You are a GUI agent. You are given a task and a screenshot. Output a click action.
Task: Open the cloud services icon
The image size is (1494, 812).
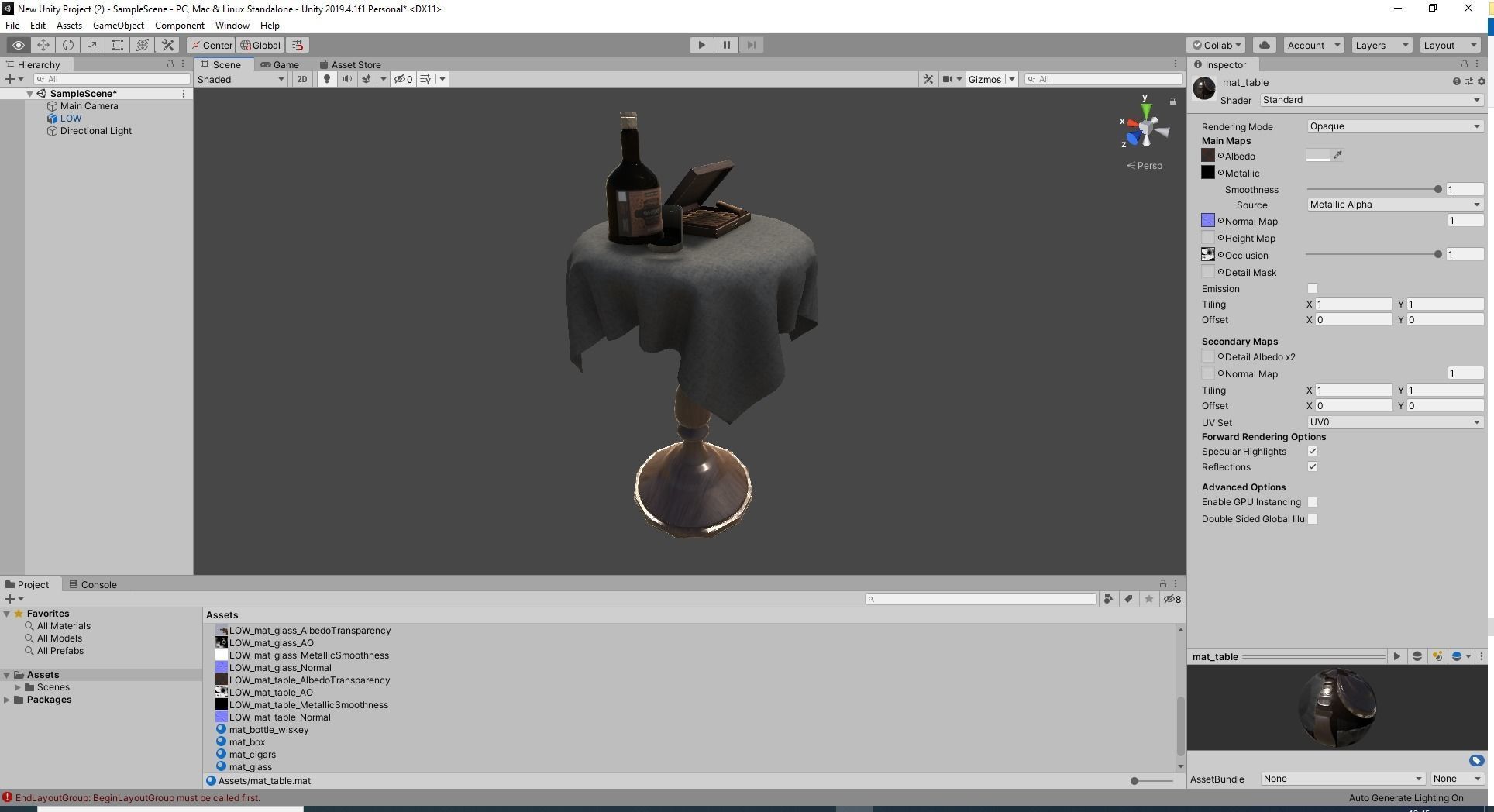[x=1265, y=45]
